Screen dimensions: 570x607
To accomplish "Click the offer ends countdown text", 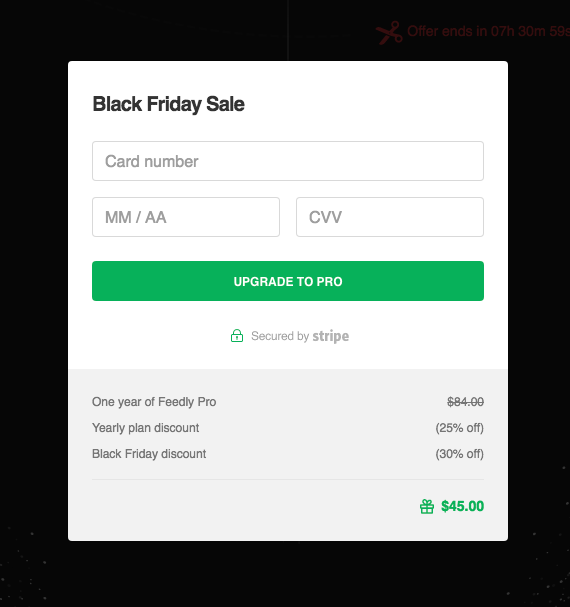I will coord(488,31).
